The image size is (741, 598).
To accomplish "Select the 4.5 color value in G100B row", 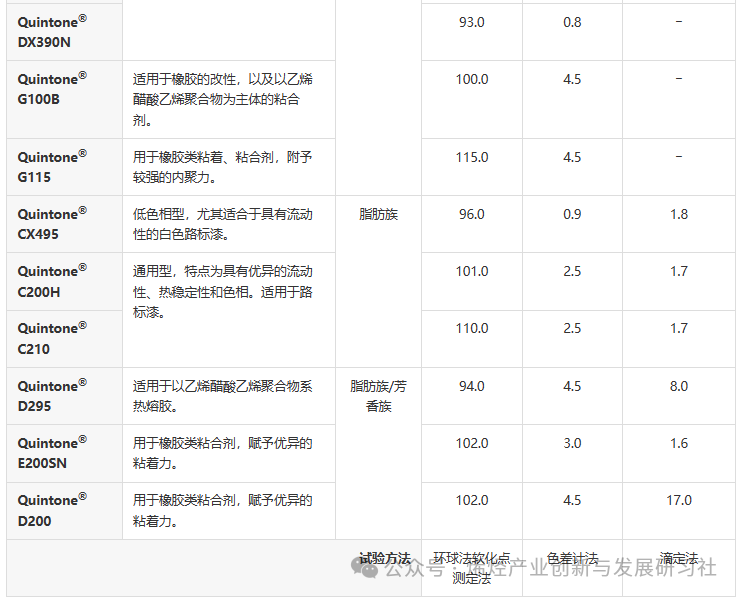I will click(x=572, y=79).
